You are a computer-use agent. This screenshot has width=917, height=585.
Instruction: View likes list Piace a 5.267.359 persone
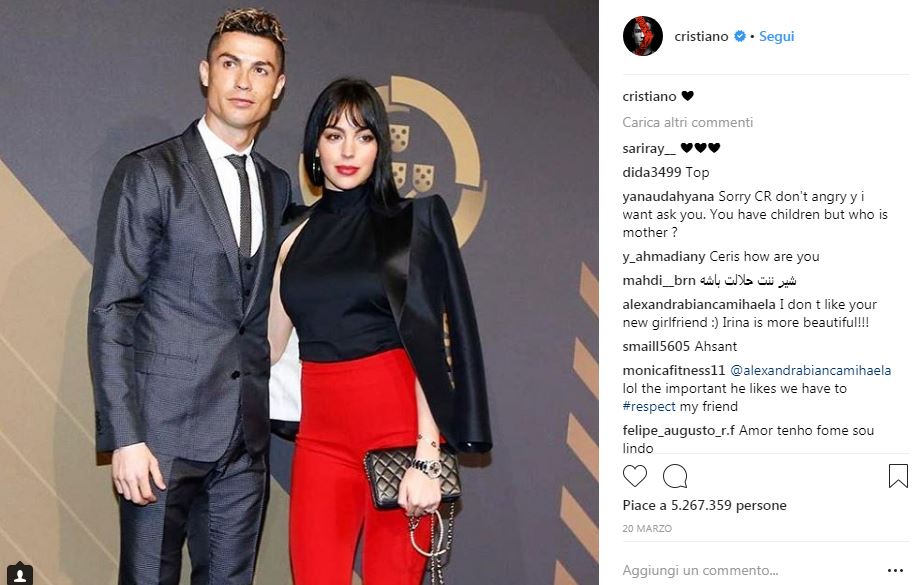[704, 505]
